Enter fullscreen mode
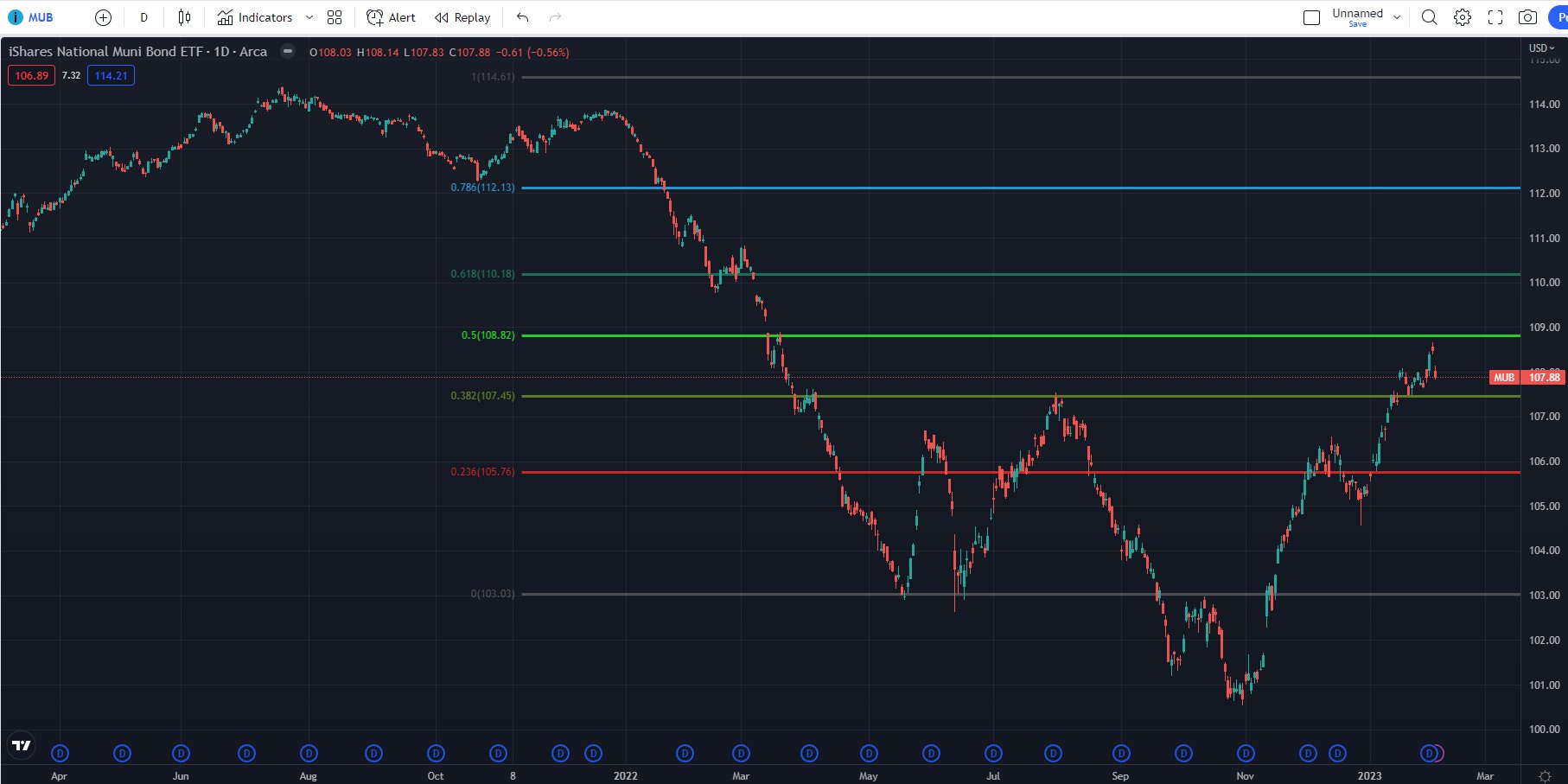The height and width of the screenshot is (784, 1568). click(1495, 17)
